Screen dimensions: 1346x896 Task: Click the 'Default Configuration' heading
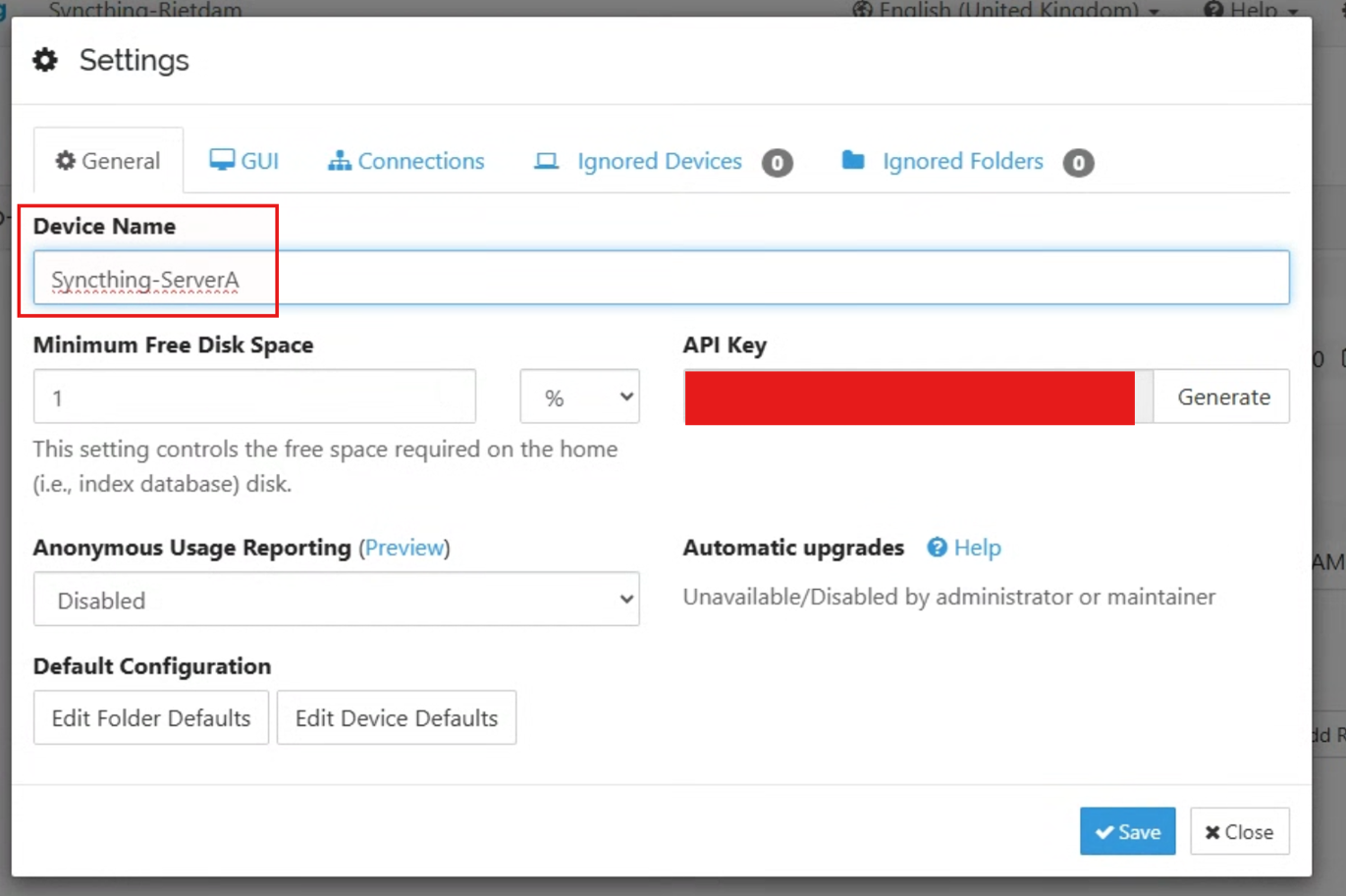(152, 666)
